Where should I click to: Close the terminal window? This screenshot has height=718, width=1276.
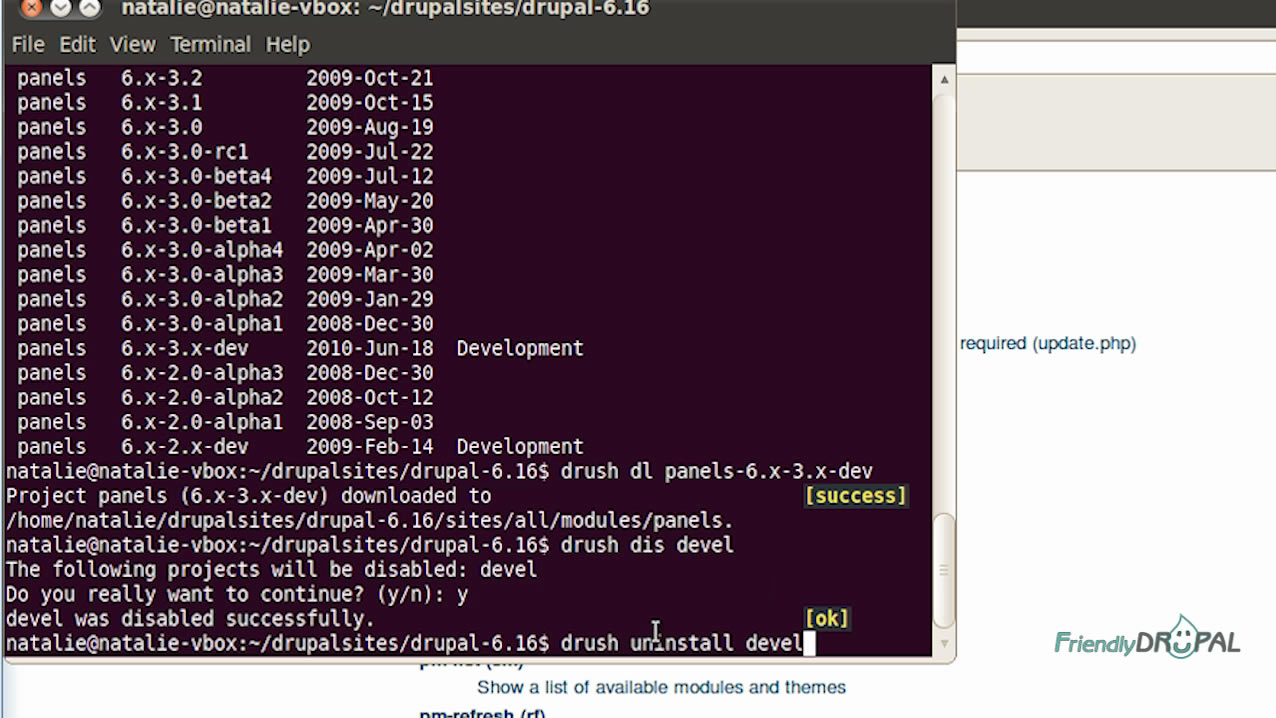point(31,9)
